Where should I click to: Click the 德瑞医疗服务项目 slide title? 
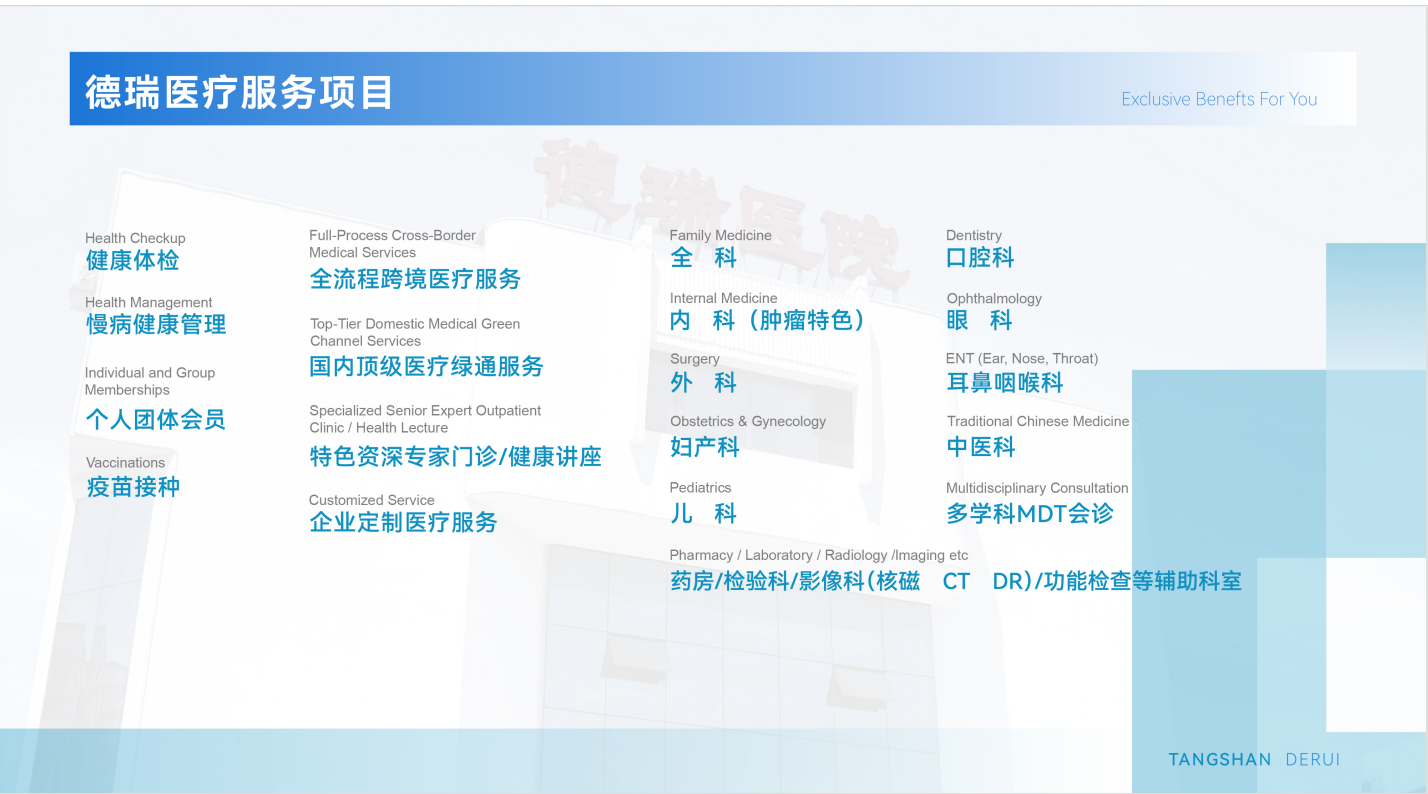point(238,92)
